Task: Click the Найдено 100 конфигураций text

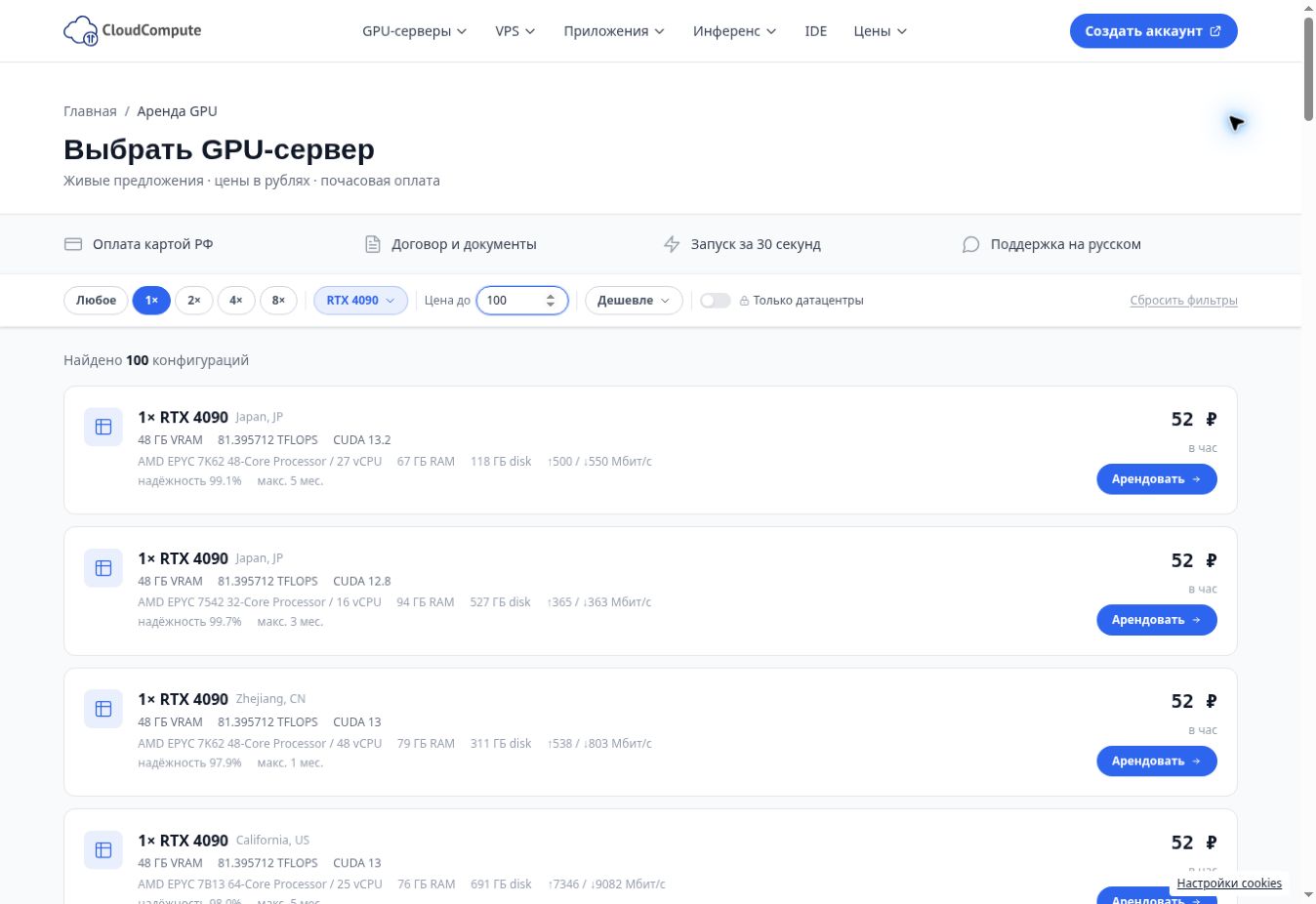Action: [156, 360]
